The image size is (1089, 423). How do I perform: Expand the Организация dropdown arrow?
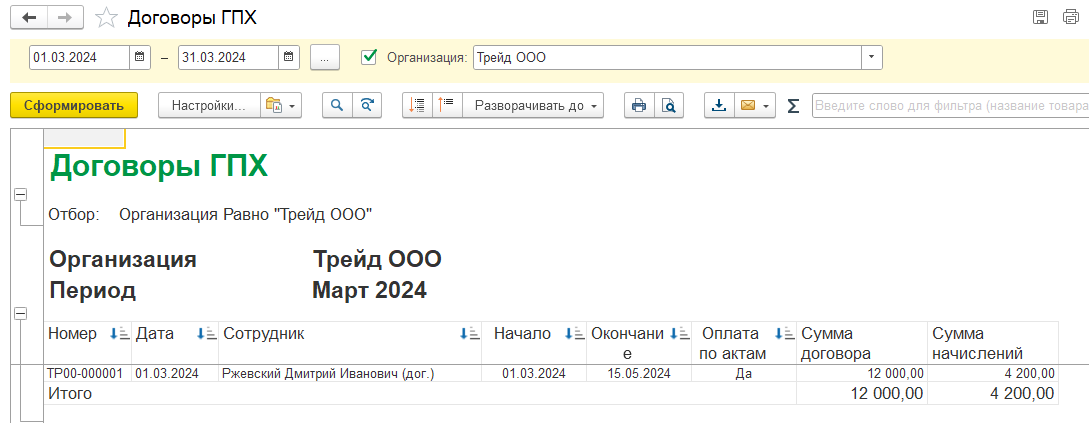(x=872, y=58)
